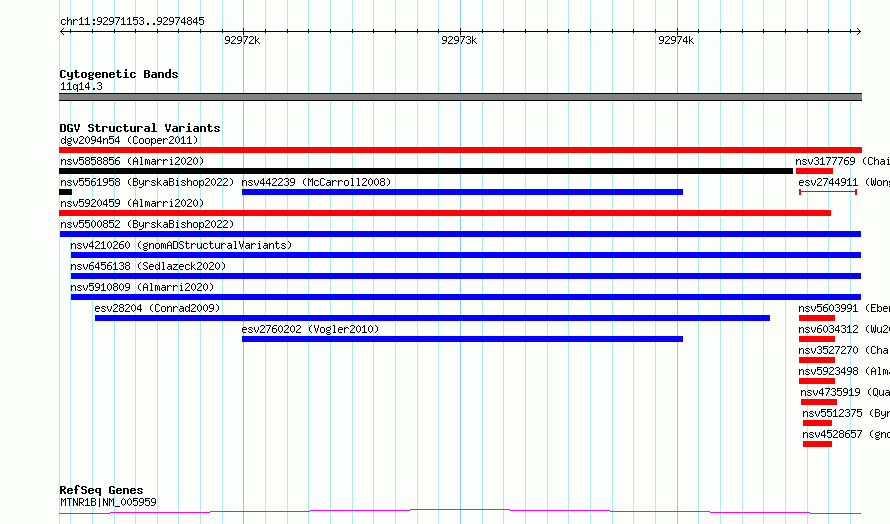Click the esv2744911 variant label

coord(844,182)
